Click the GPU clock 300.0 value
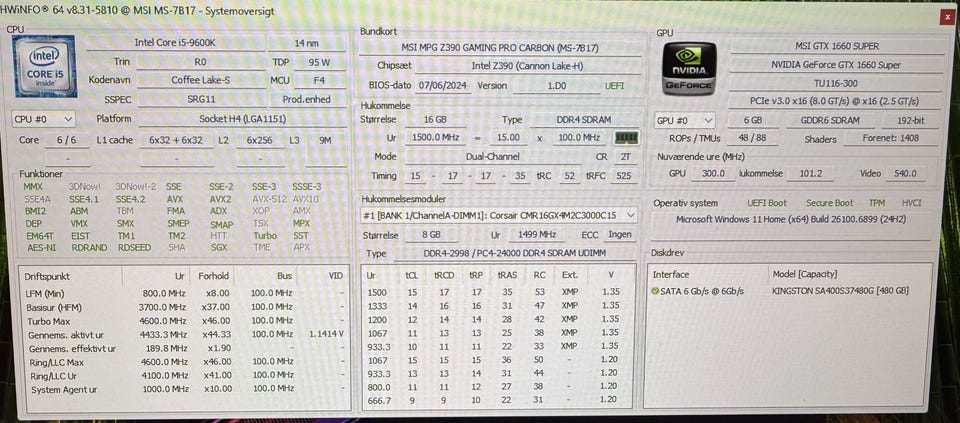The height and width of the screenshot is (423, 960). (713, 174)
